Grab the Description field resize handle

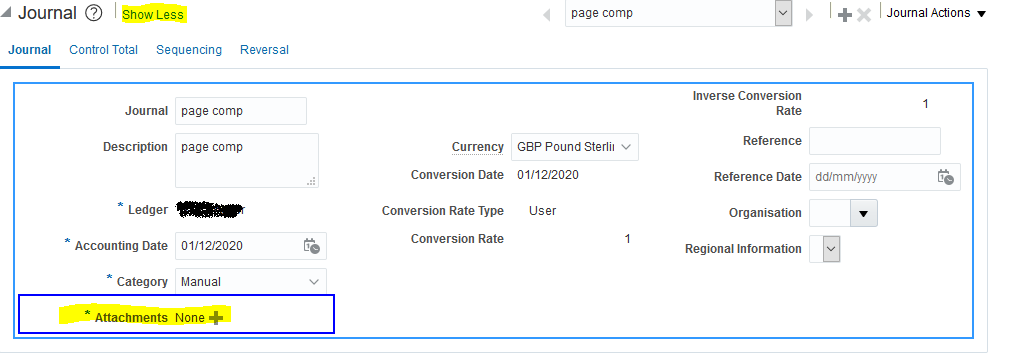pos(311,181)
